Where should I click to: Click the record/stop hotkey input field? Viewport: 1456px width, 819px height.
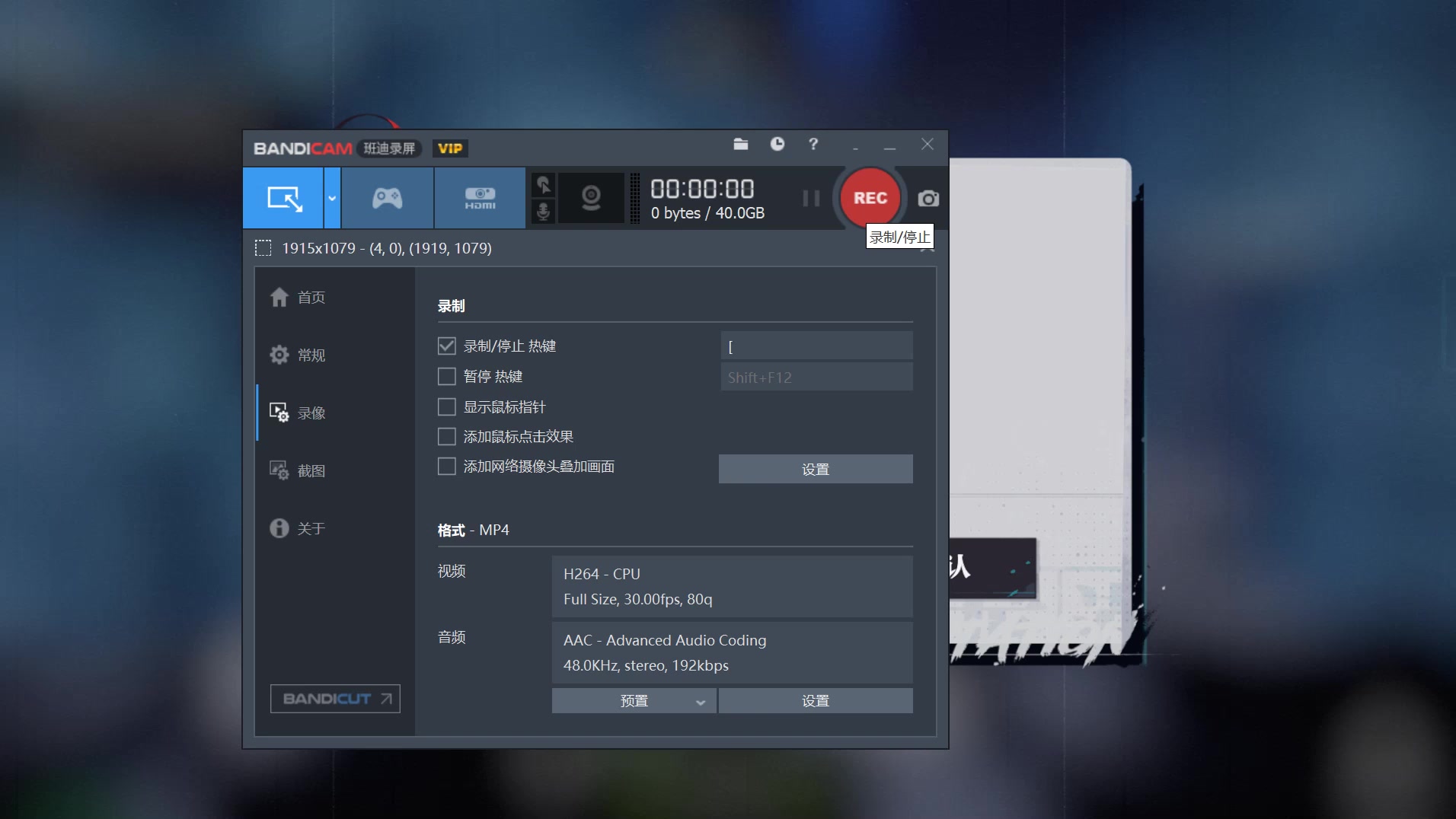tap(816, 346)
